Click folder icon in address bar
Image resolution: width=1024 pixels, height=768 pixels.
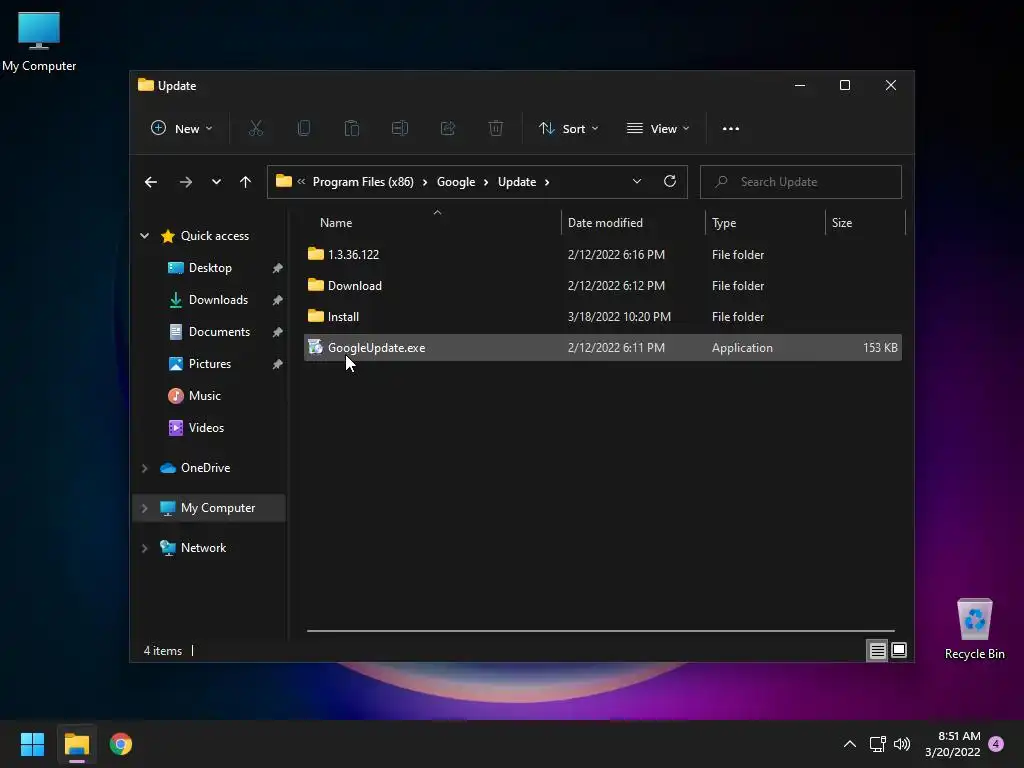(283, 181)
